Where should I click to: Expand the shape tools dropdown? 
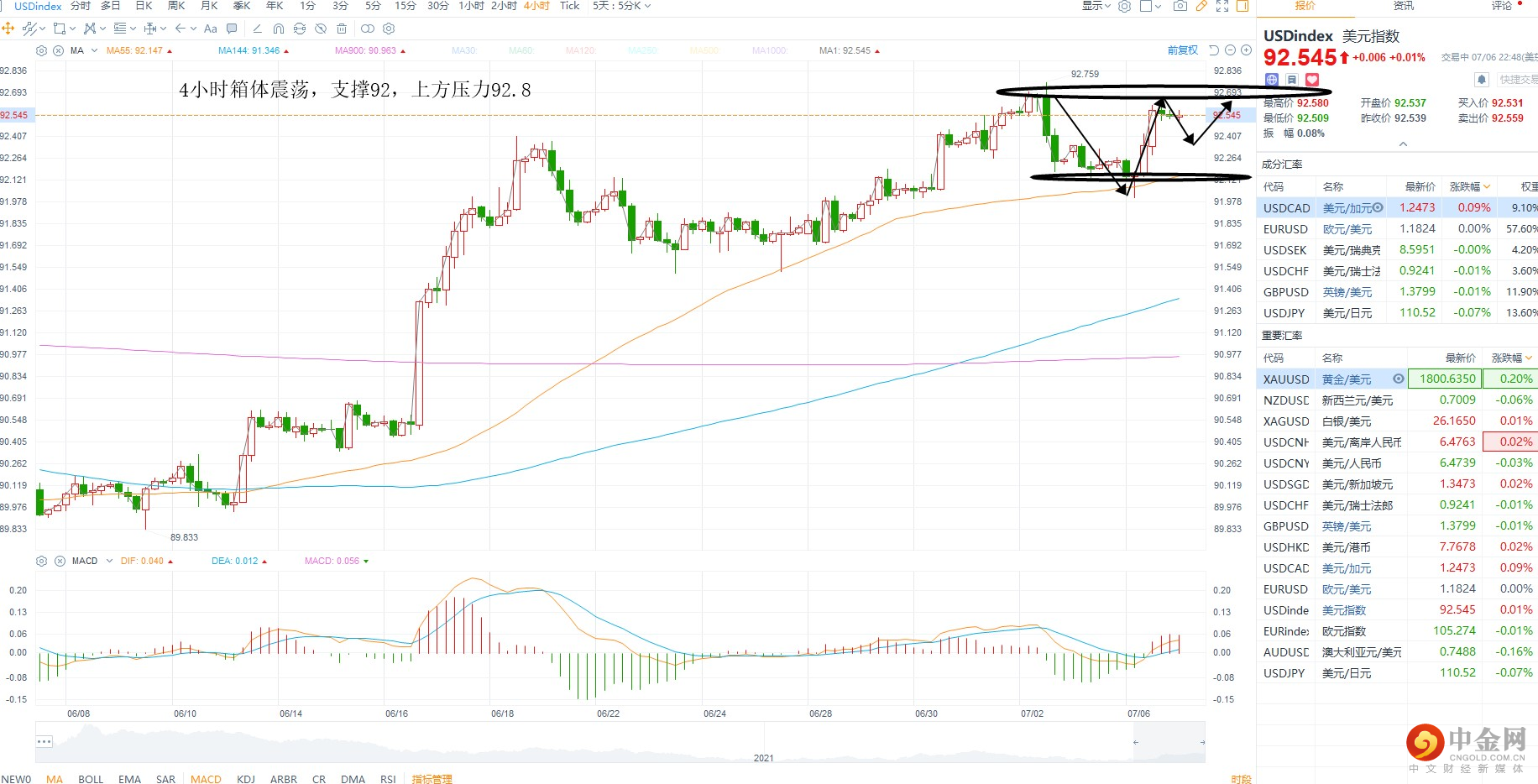click(72, 29)
